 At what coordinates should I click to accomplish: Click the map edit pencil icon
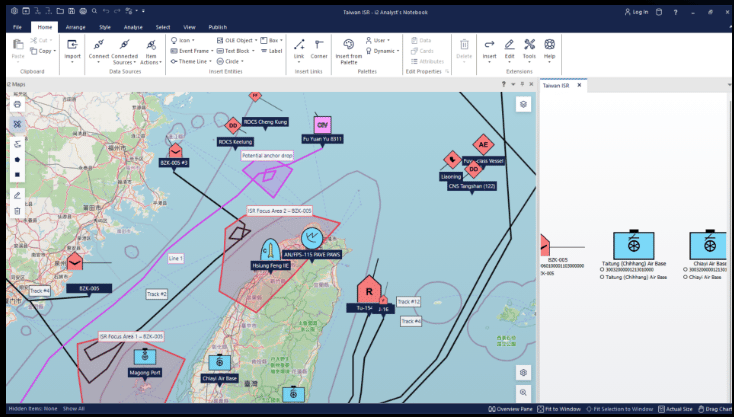coord(17,196)
